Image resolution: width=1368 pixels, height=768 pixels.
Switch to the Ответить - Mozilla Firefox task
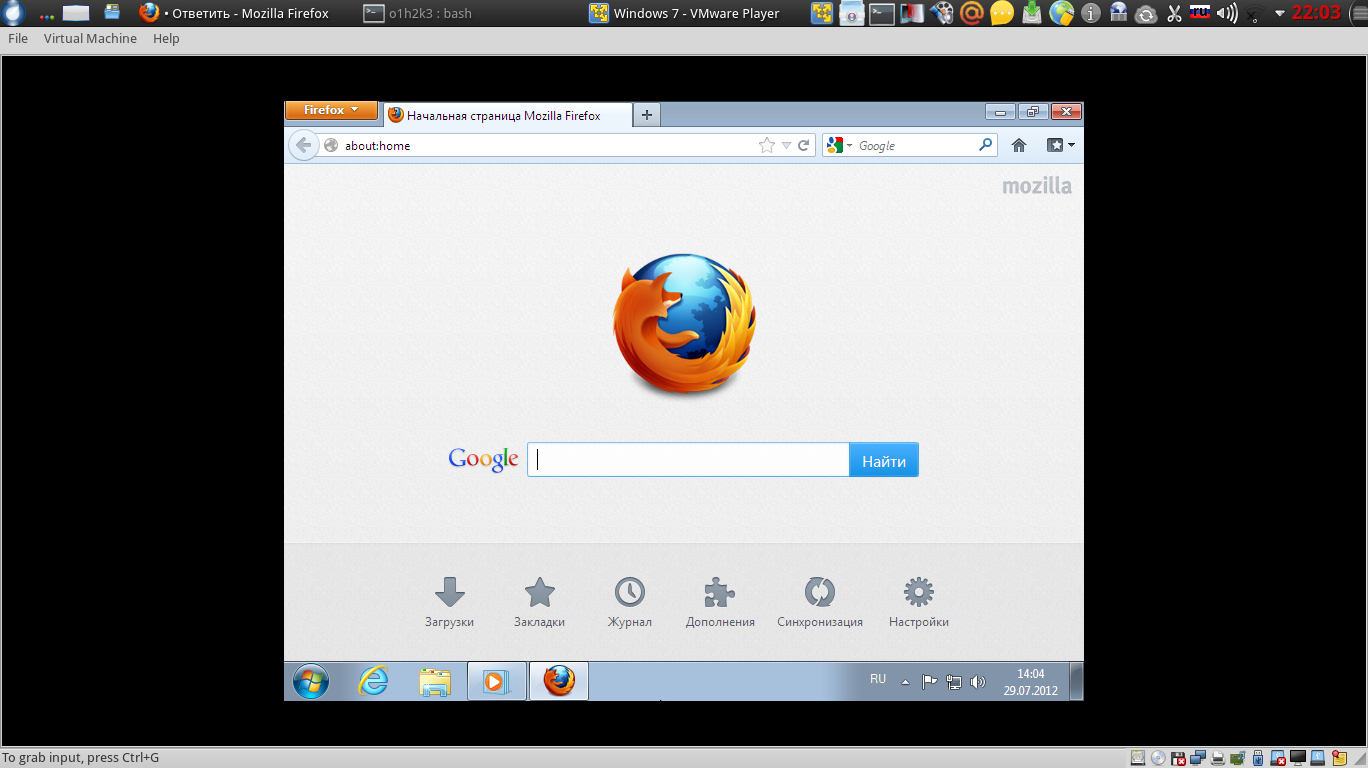(x=235, y=13)
